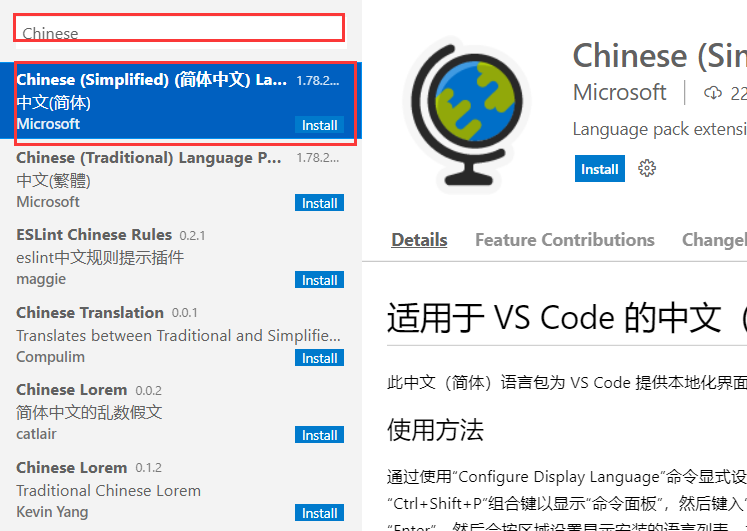
Task: Open ESLint Chinese Rules extension
Action: pyautogui.click(x=181, y=256)
